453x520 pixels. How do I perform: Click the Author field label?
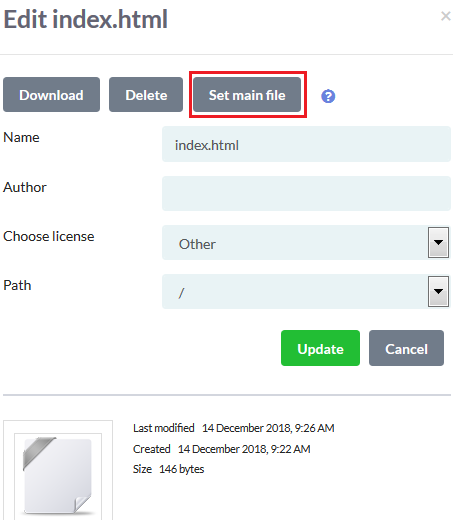(x=25, y=187)
